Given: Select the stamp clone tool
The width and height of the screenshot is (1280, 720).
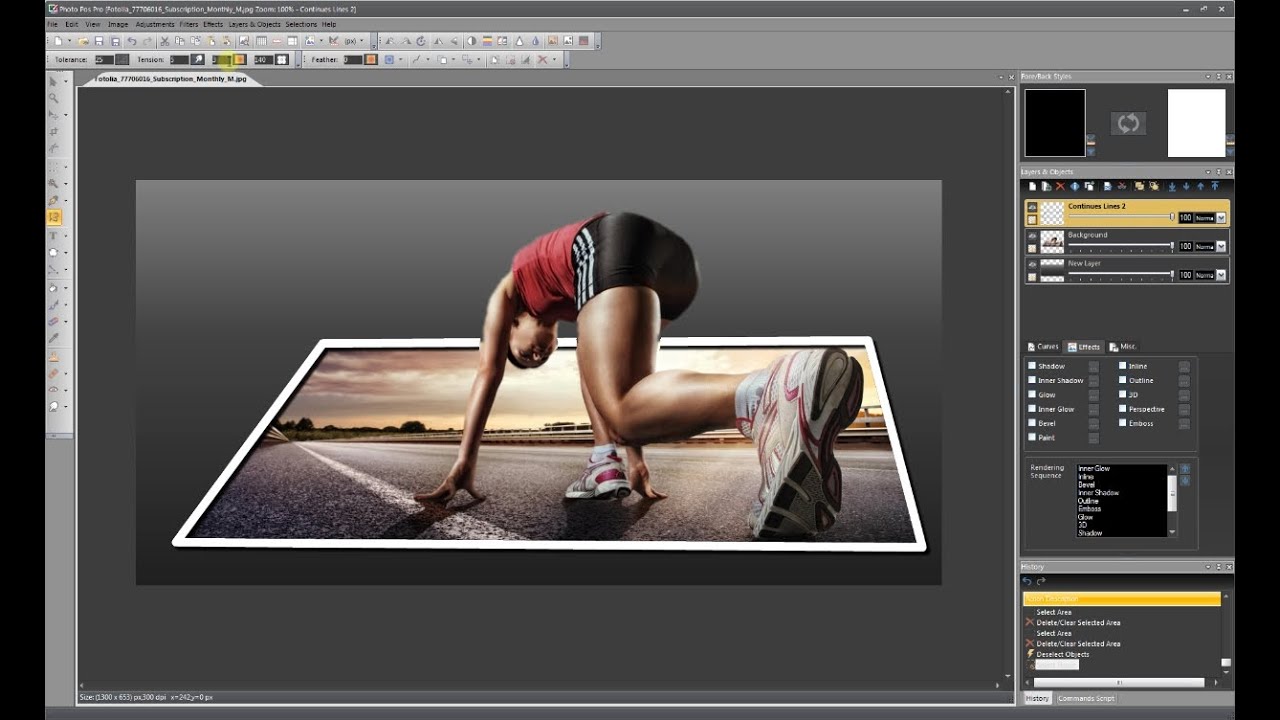Looking at the screenshot, I should click(x=53, y=357).
